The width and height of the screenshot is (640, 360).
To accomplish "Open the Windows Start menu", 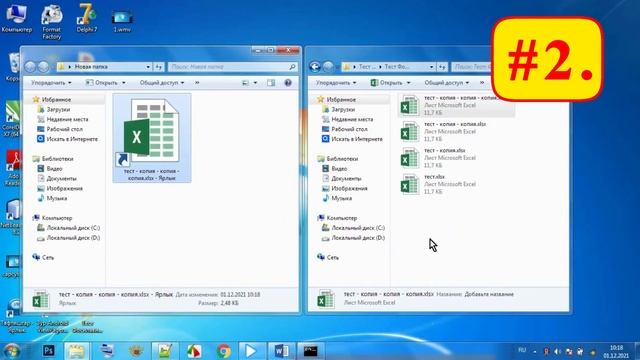I will (x=11, y=351).
